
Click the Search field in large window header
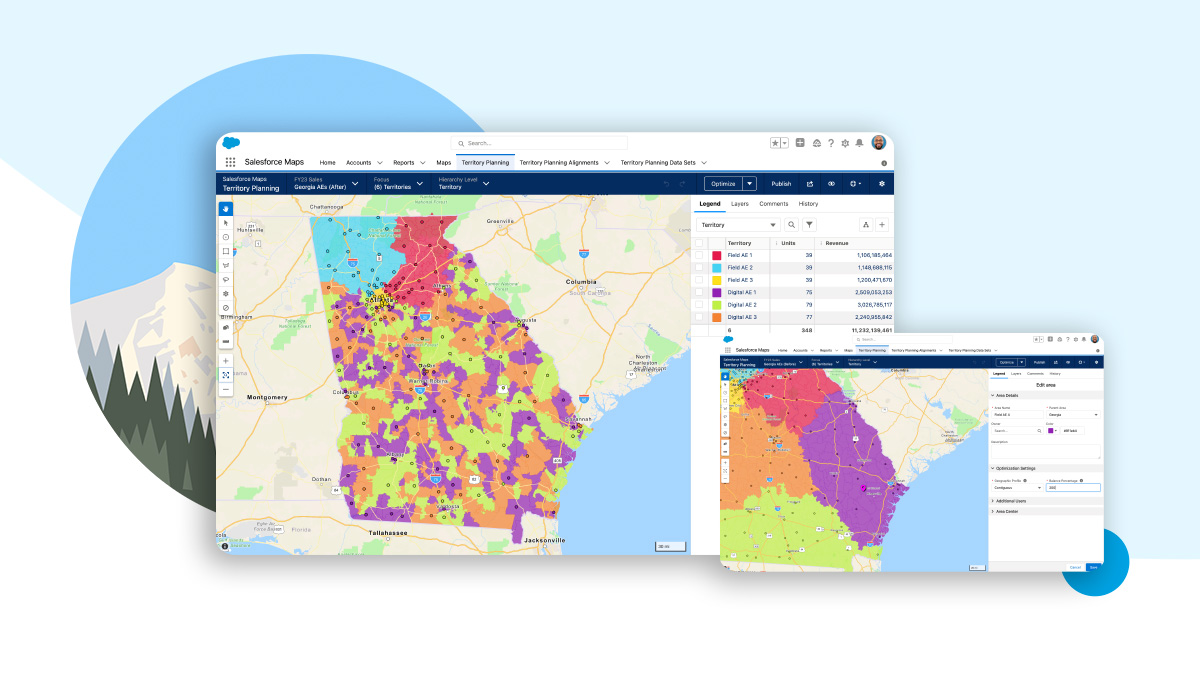(x=540, y=143)
